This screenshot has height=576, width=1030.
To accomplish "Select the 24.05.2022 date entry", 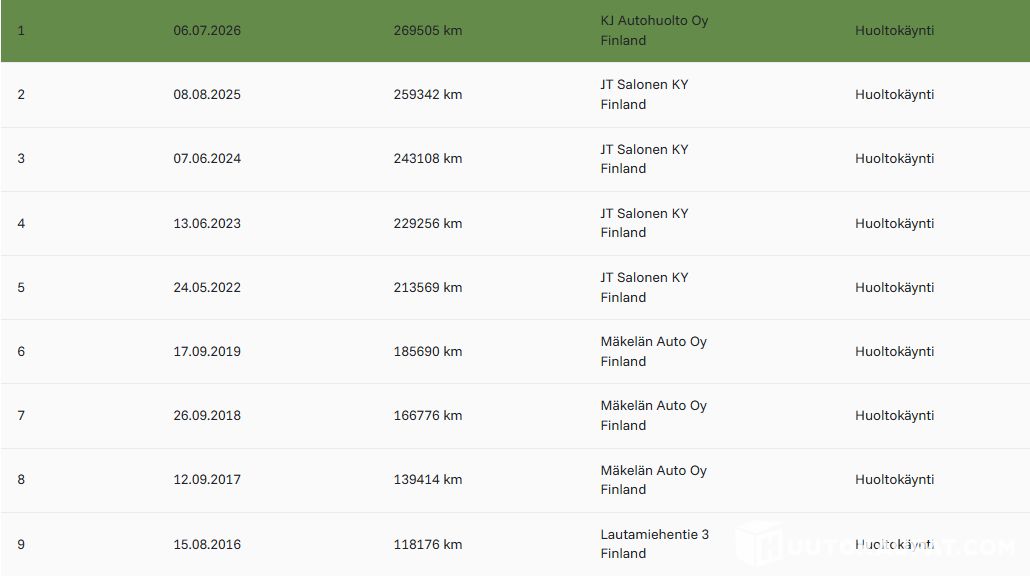I will [x=207, y=288].
